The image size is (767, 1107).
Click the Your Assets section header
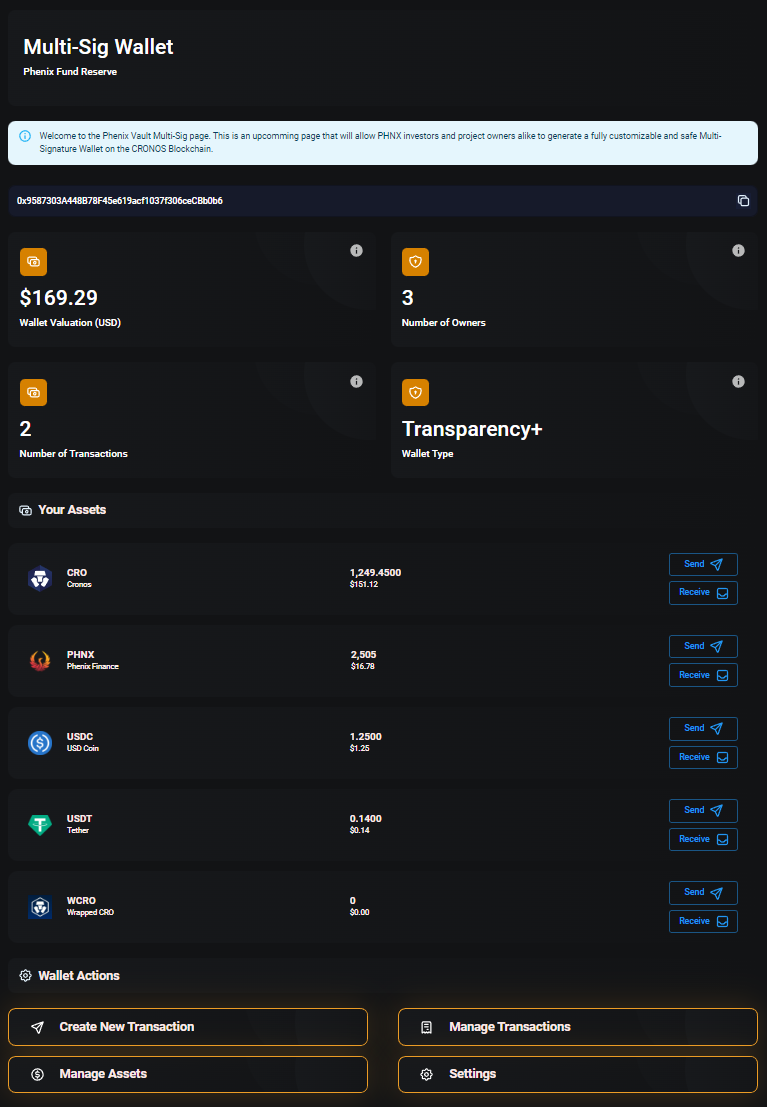72,510
